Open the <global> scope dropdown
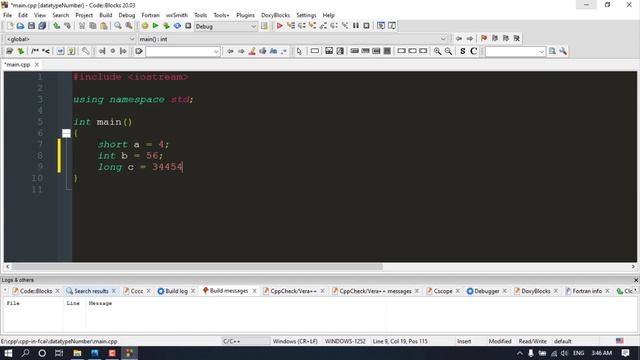The image size is (640, 360). (x=71, y=39)
